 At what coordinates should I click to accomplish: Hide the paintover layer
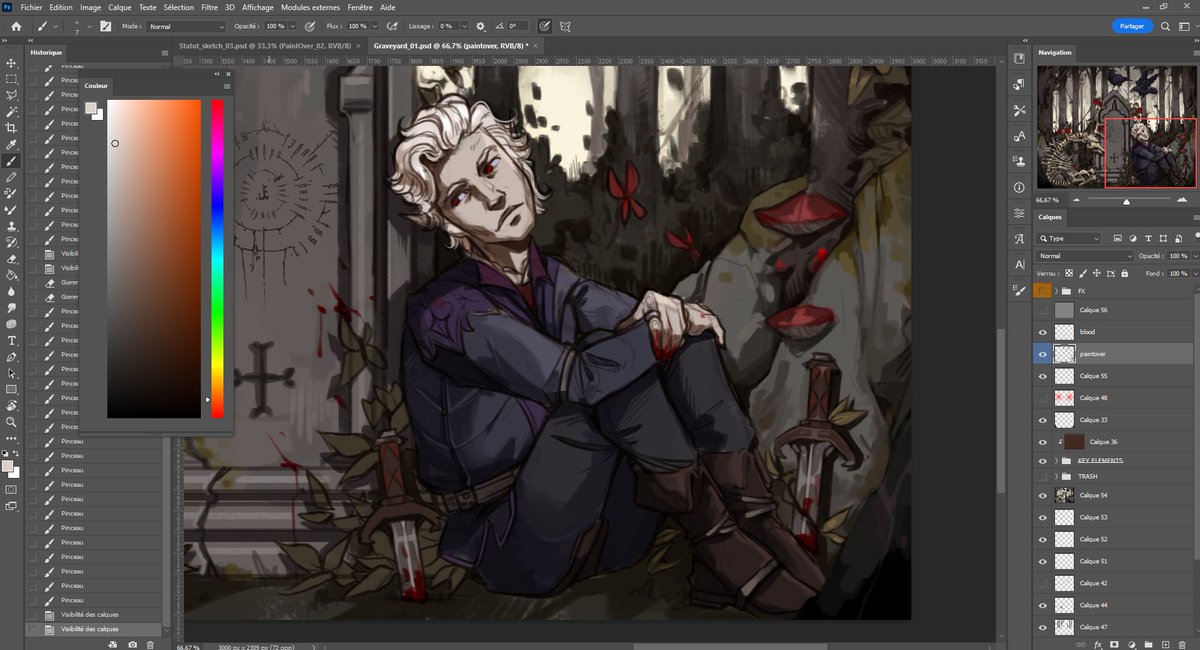[x=1043, y=354]
